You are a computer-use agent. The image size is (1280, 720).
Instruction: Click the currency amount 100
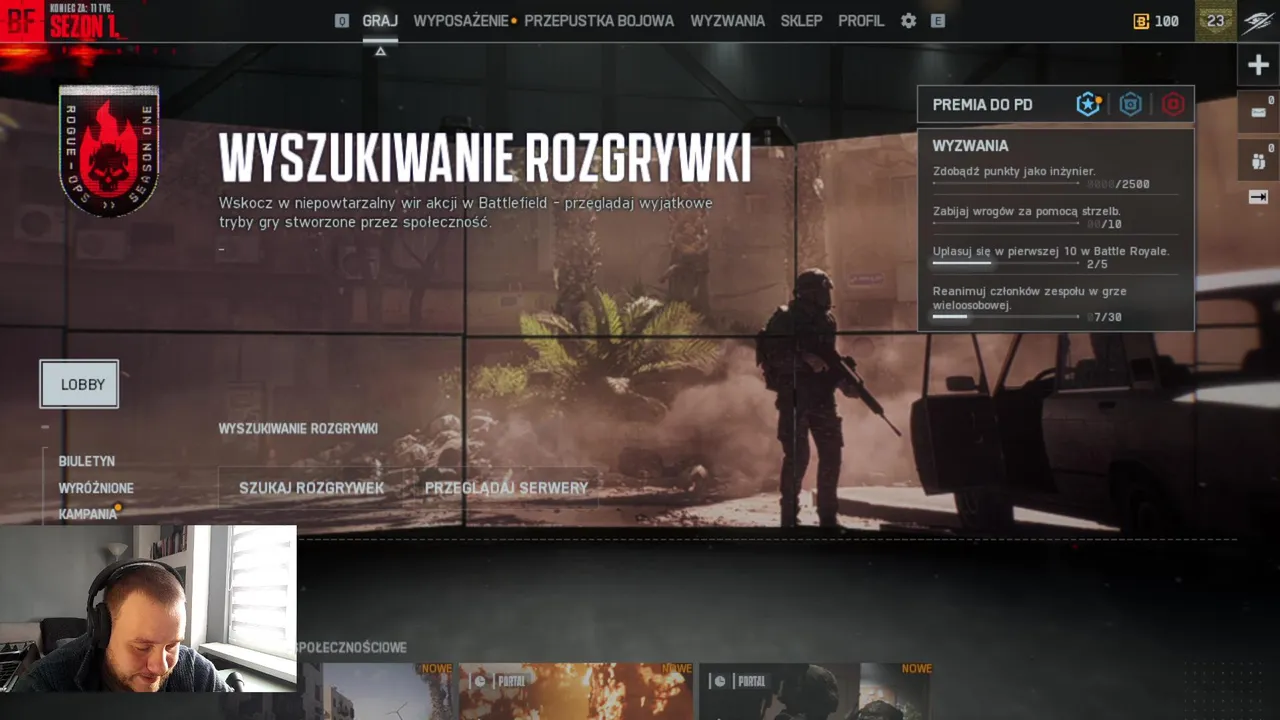(1167, 21)
